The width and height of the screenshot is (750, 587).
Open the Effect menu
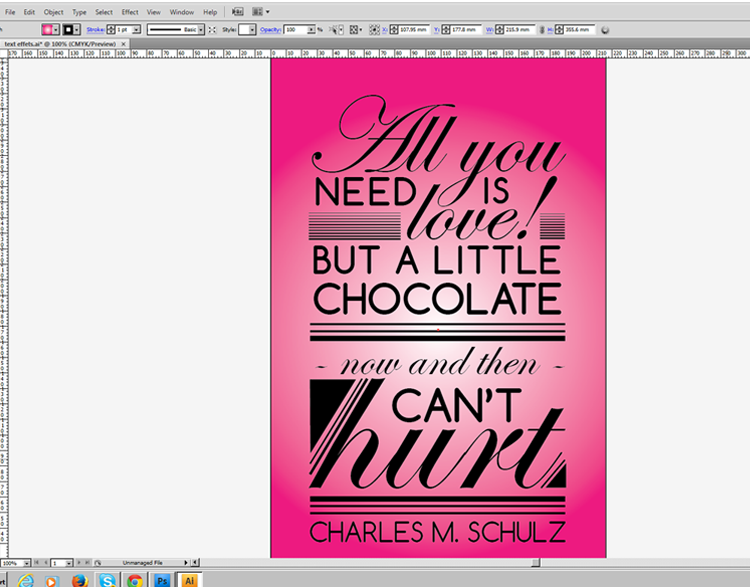pos(130,12)
